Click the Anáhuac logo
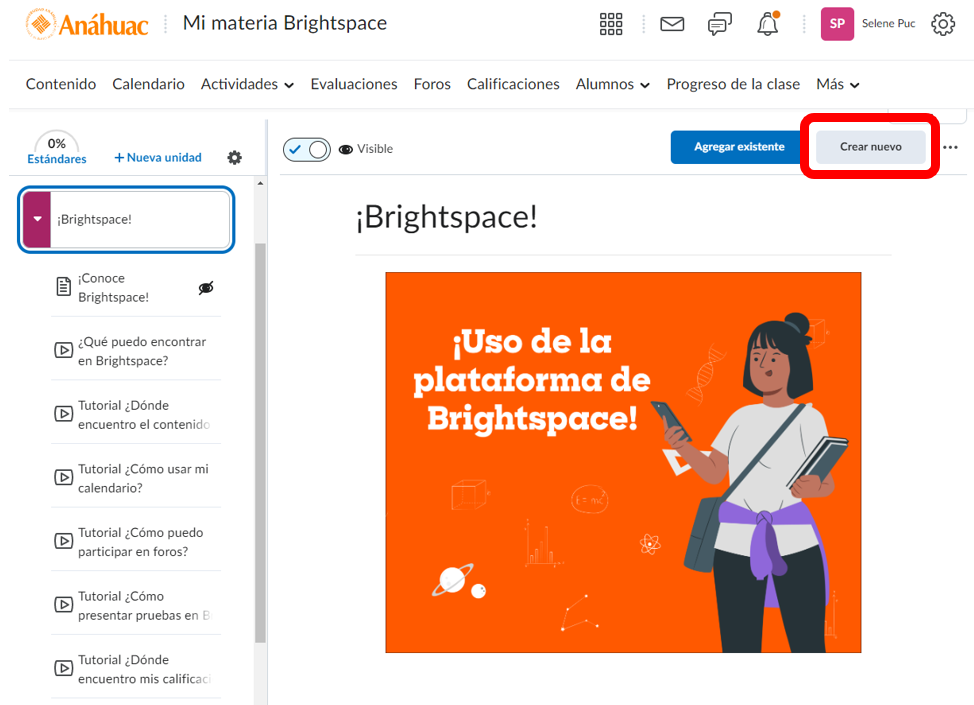 87,24
